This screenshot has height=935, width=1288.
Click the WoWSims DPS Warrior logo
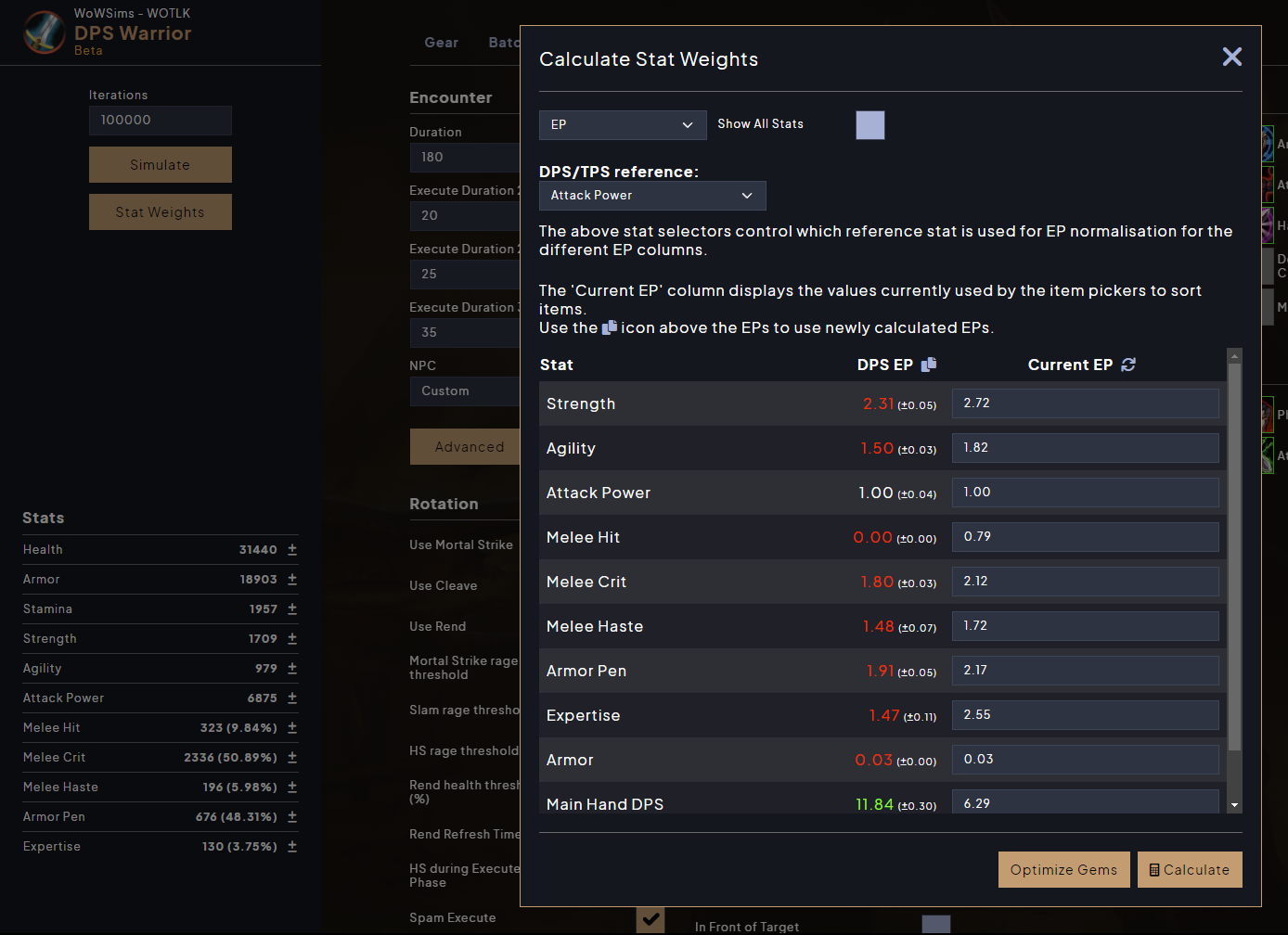point(44,34)
